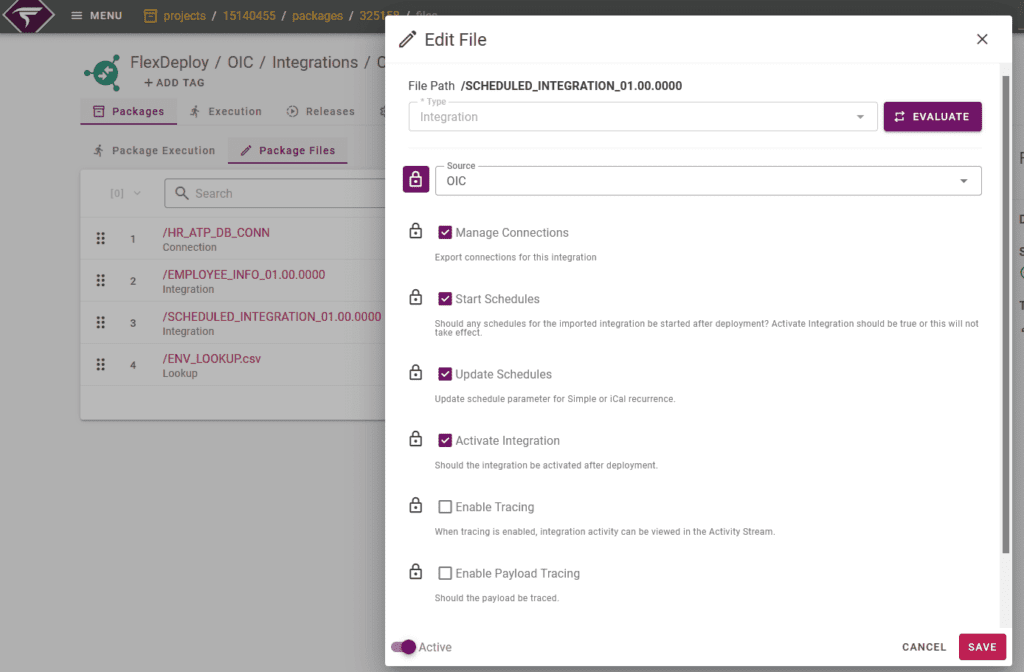
Task: Click the MENU label in top bar
Action: (x=106, y=15)
